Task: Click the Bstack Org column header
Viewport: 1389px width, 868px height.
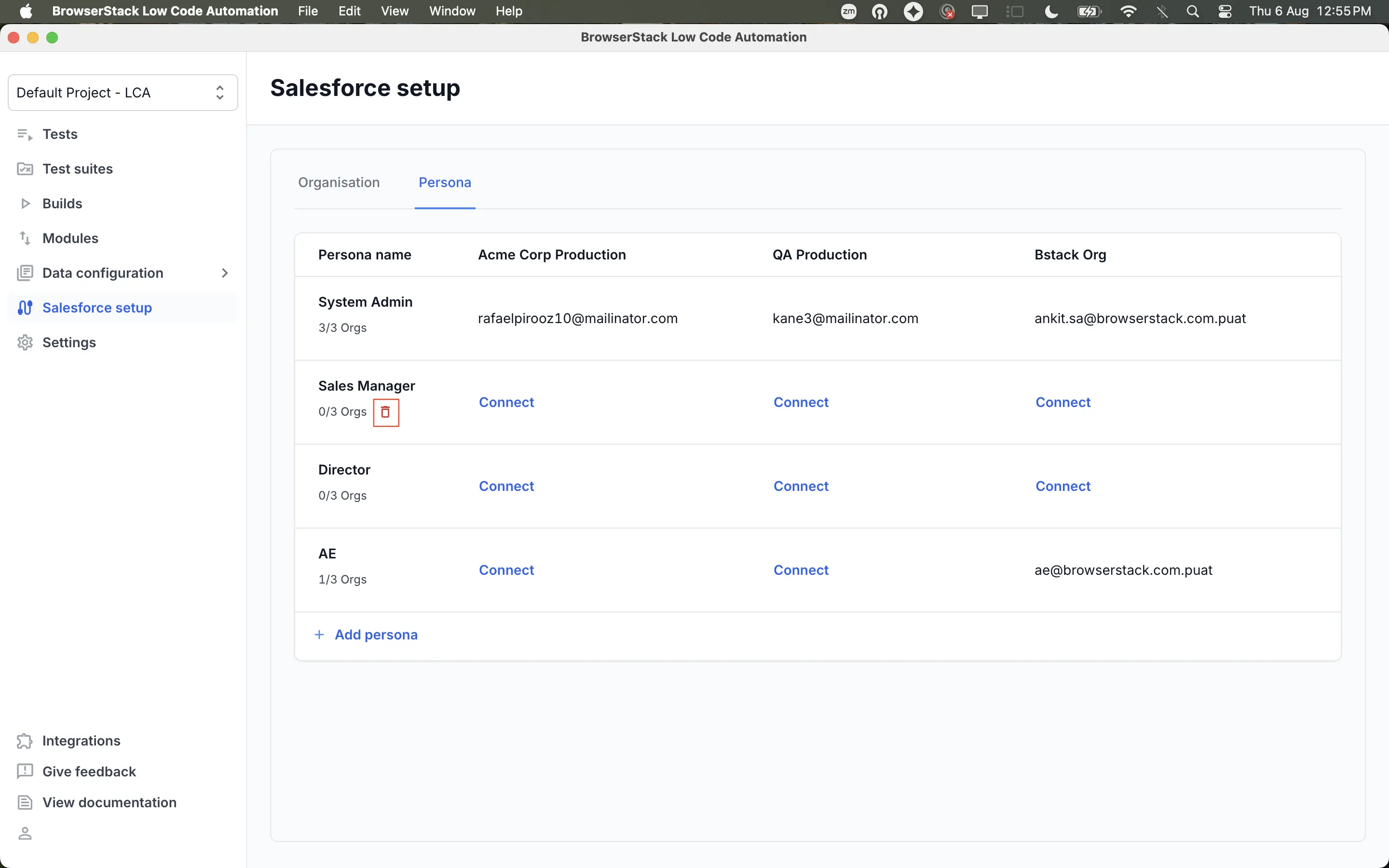Action: pyautogui.click(x=1070, y=255)
